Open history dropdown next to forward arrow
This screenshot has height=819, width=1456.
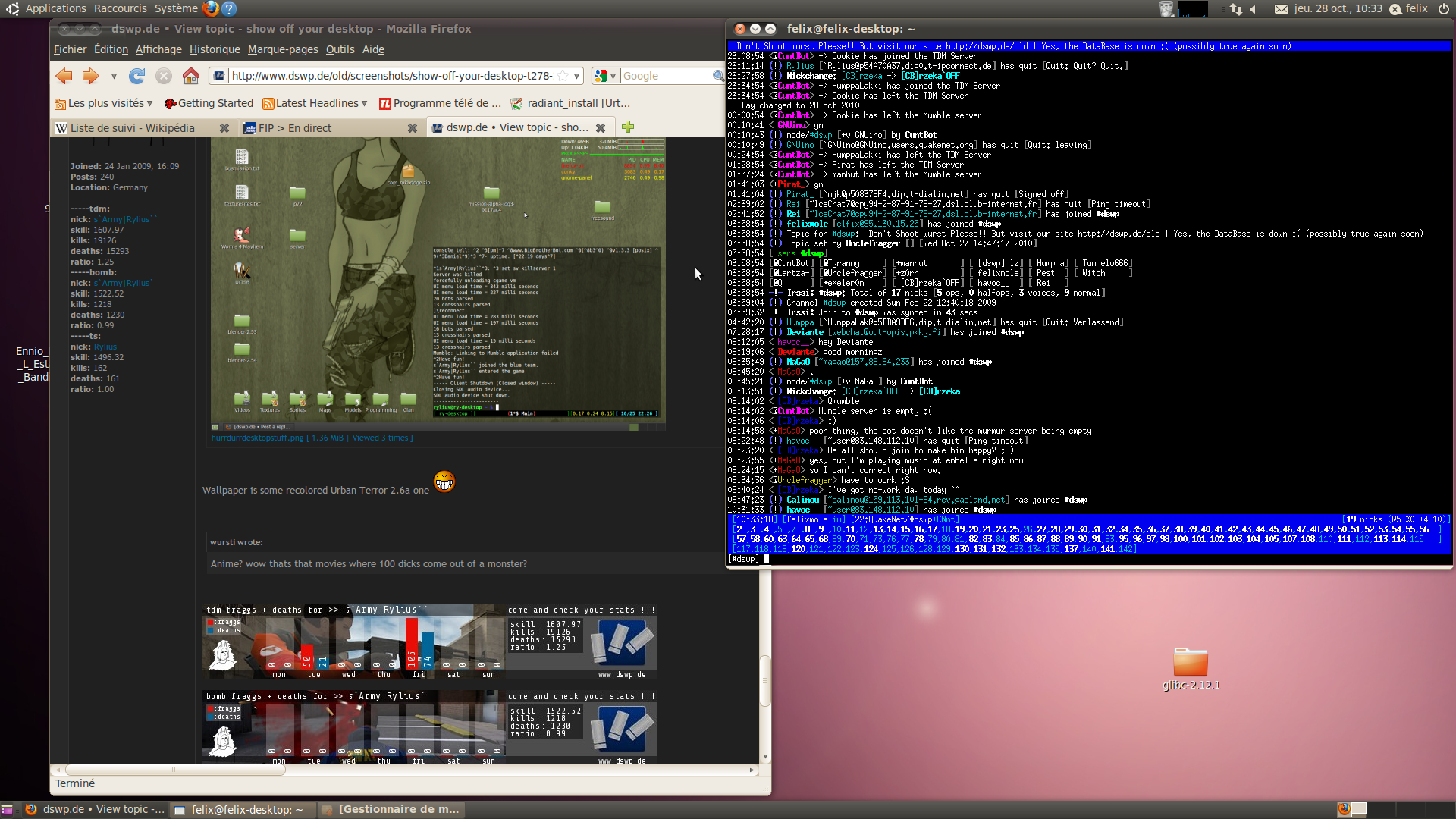coord(114,76)
